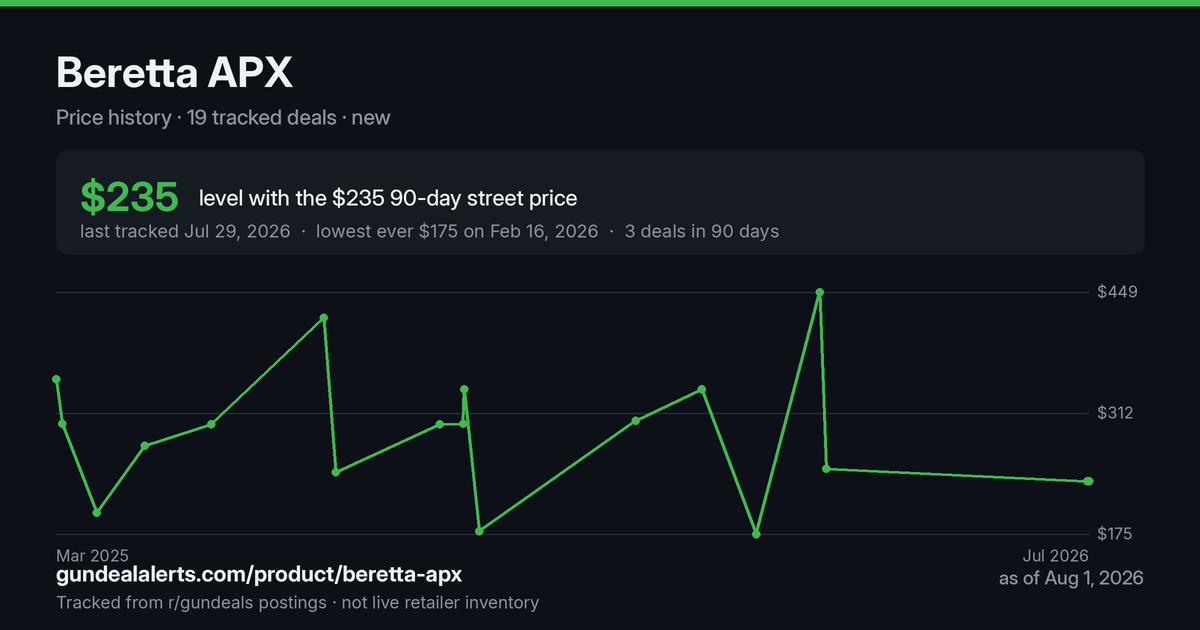Select the lowest point just before the $449 peak
Viewport: 1200px width, 630px height.
click(756, 534)
